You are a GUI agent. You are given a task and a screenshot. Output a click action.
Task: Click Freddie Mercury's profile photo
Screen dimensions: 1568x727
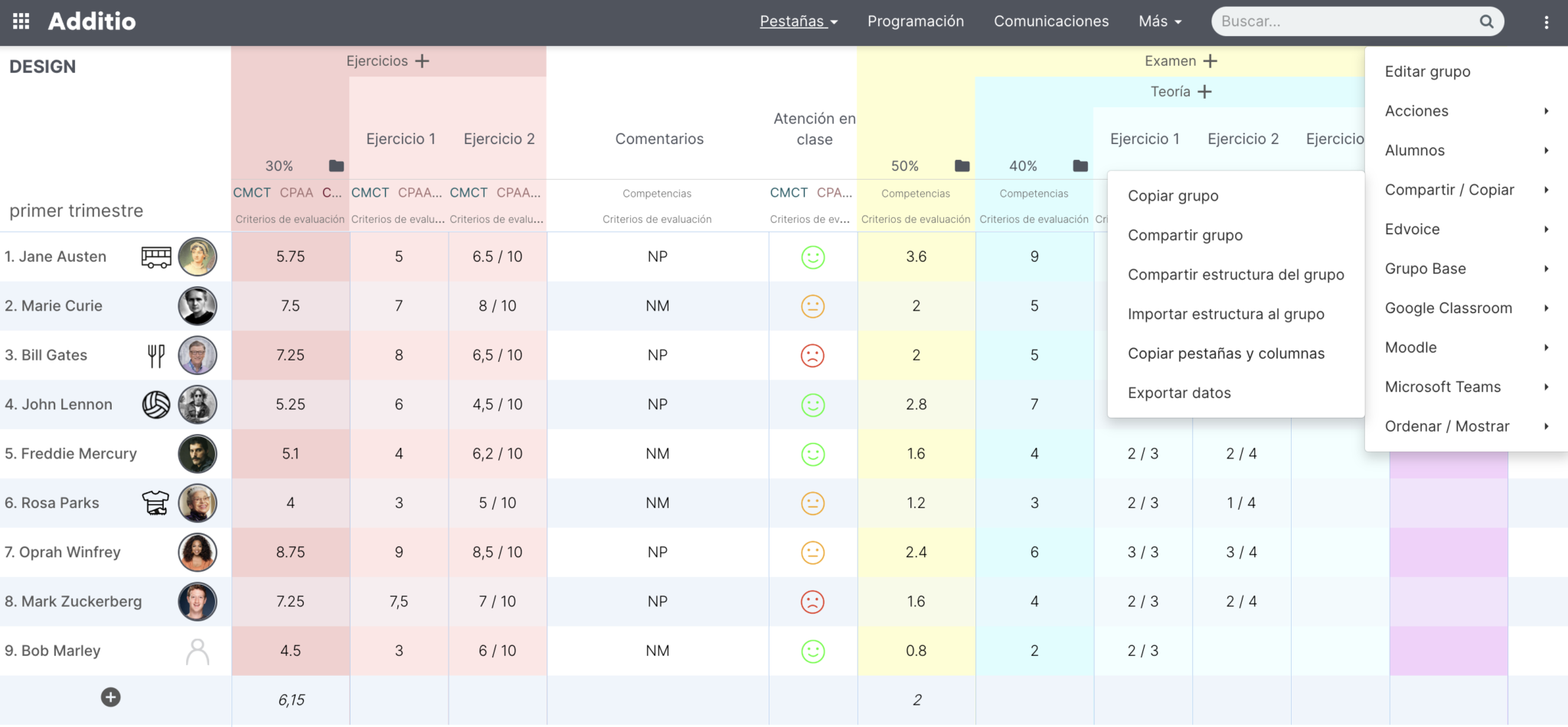coord(198,454)
